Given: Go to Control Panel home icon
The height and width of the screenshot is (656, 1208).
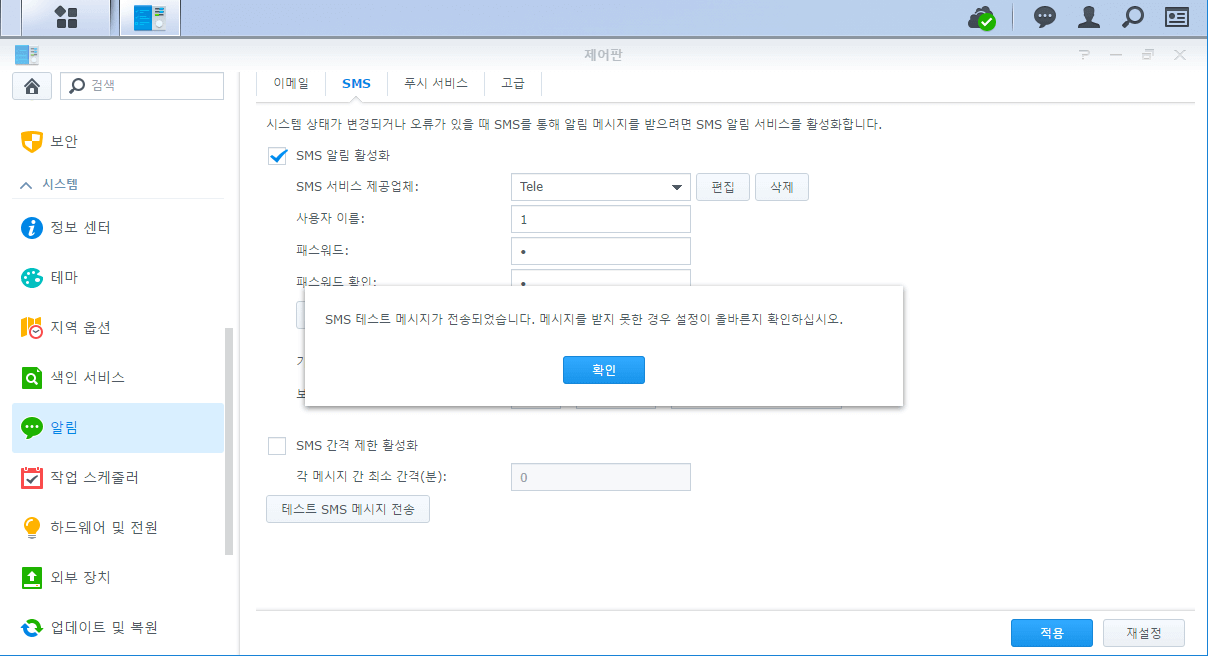Looking at the screenshot, I should coord(31,86).
